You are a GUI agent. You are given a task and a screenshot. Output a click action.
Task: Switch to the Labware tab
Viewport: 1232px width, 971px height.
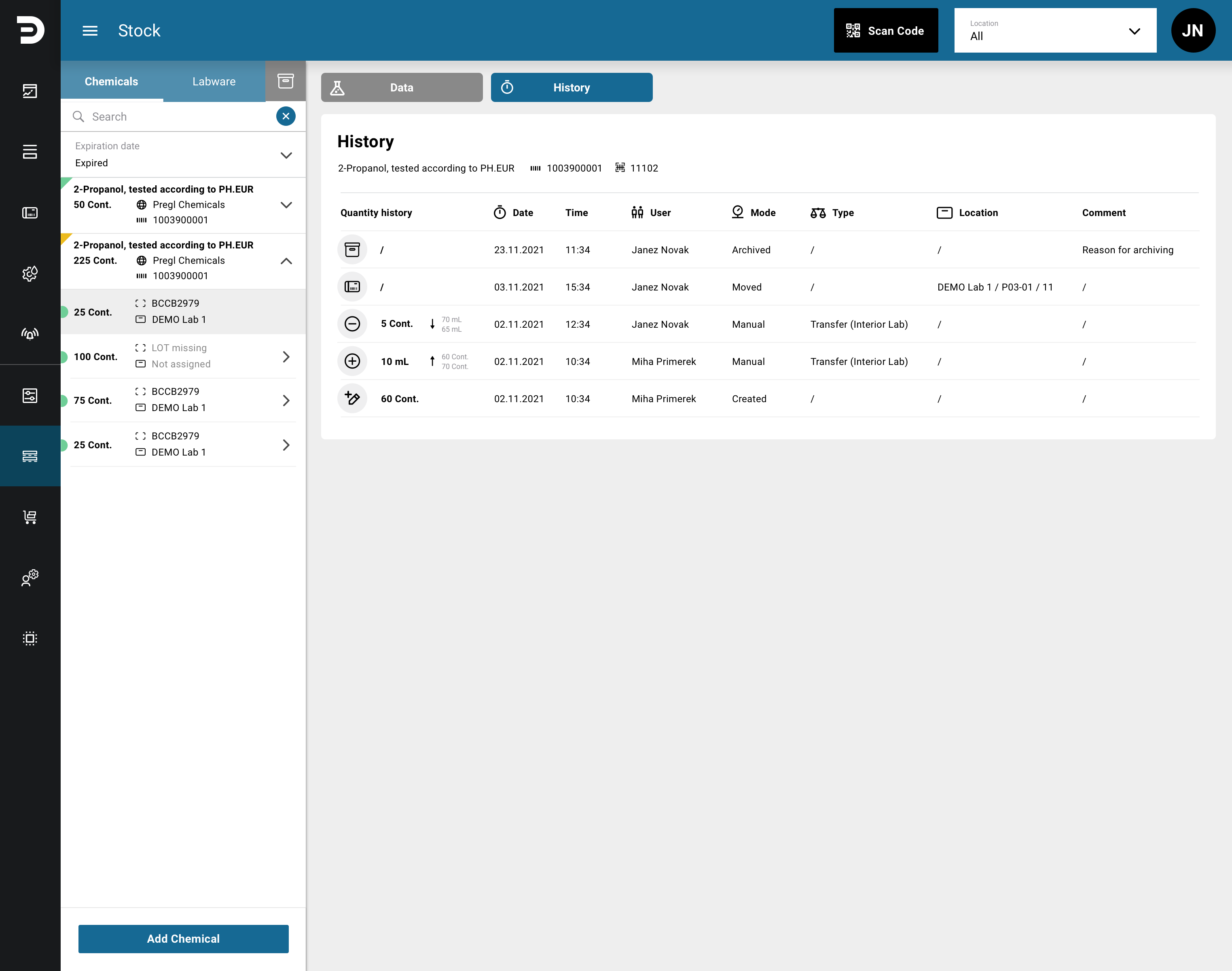click(214, 81)
